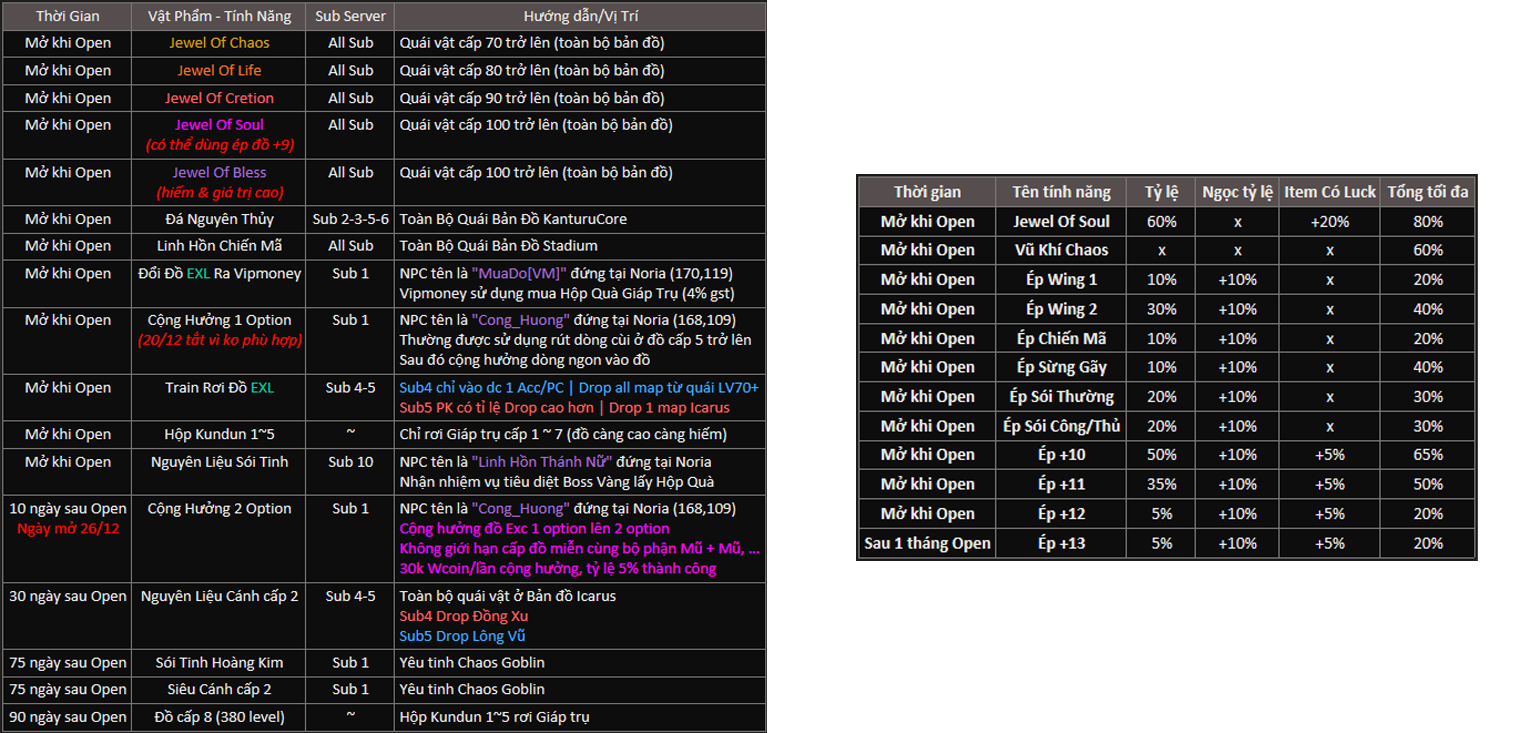Click the red Ngày mở 26/12 note
The width and height of the screenshot is (1536, 733).
pos(68,528)
